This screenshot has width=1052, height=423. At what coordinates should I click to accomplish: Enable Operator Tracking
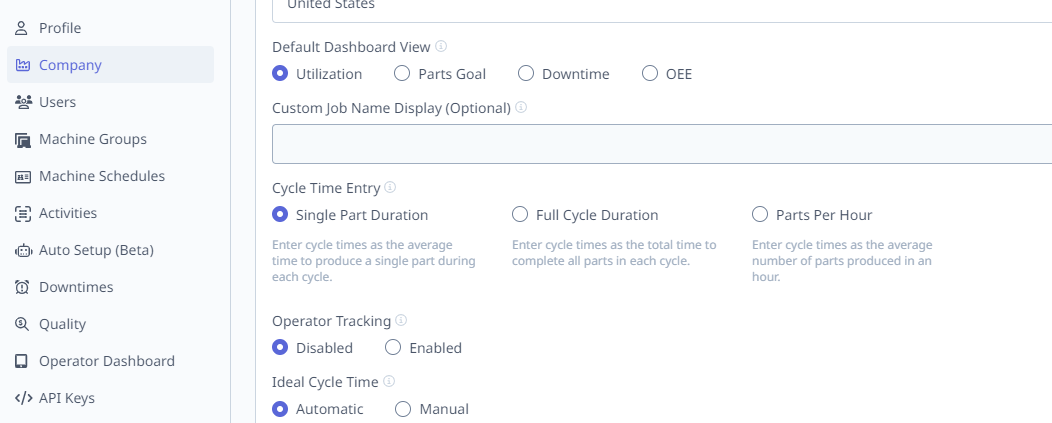tap(393, 348)
